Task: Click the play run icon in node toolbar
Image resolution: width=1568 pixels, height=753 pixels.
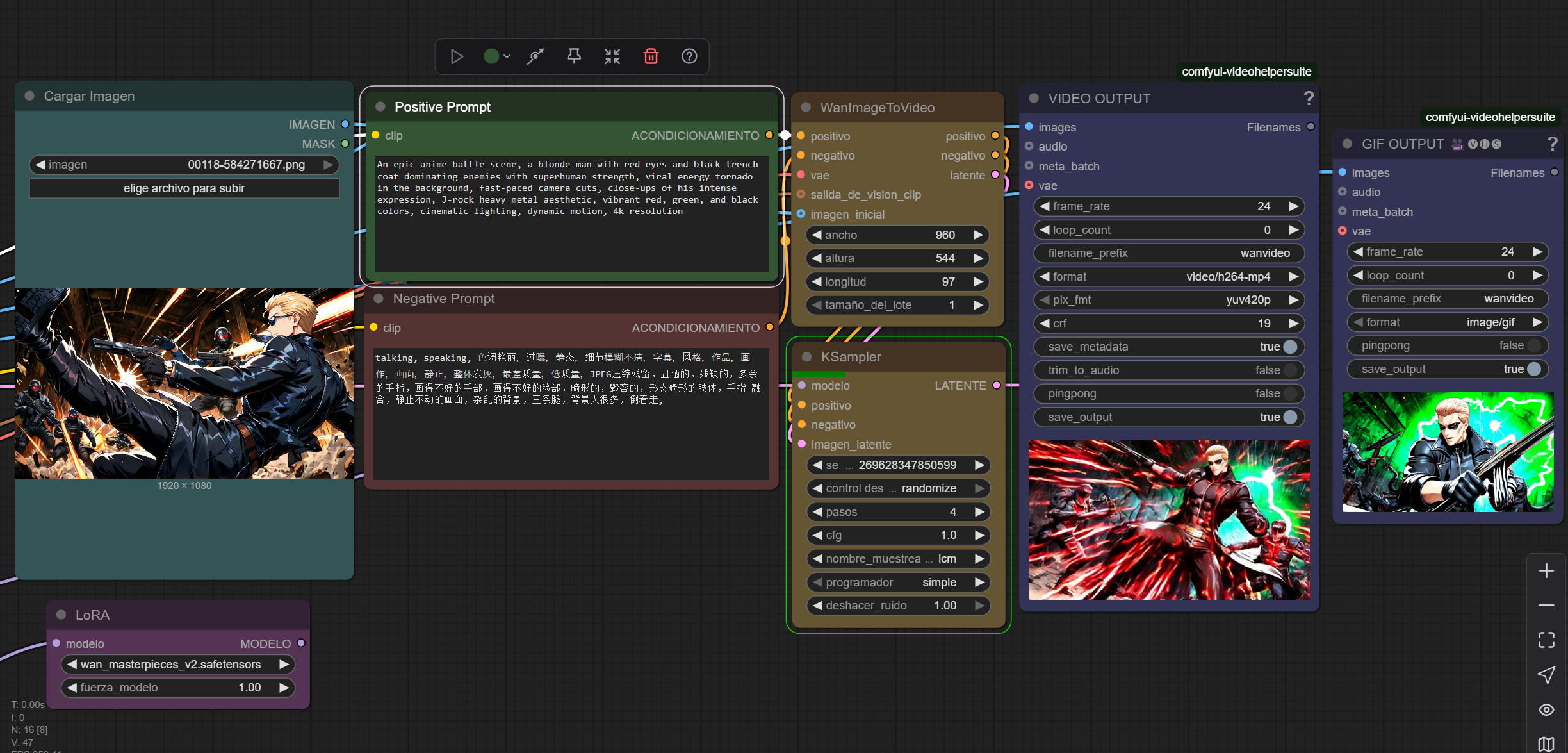Action: coord(457,56)
